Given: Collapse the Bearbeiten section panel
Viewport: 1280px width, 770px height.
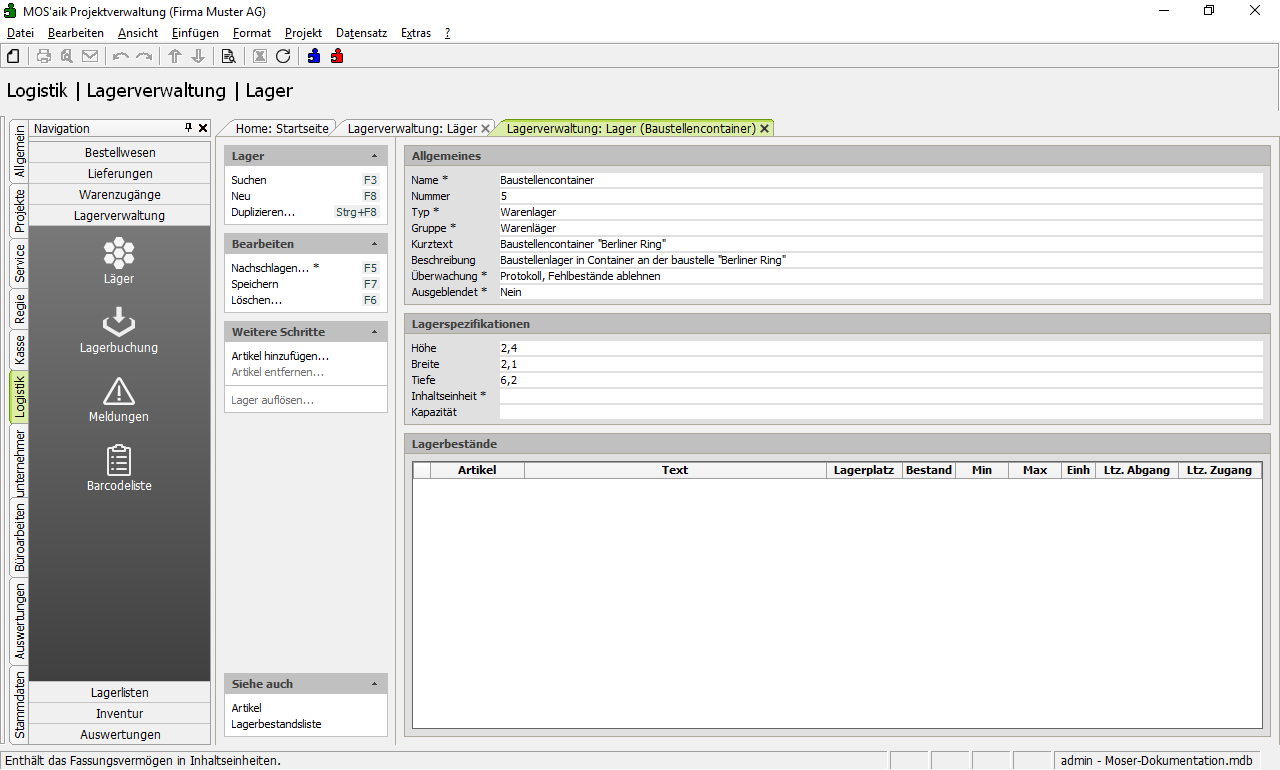Looking at the screenshot, I should pos(374,244).
